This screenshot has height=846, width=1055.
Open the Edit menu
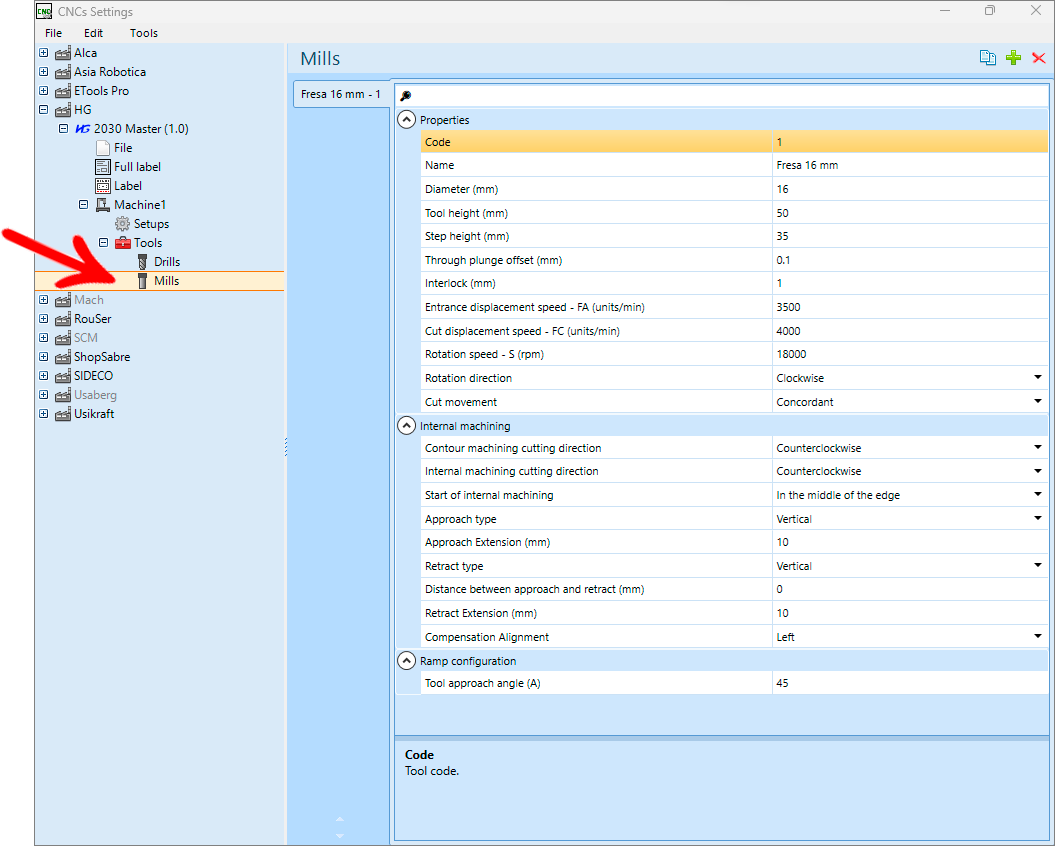(94, 33)
